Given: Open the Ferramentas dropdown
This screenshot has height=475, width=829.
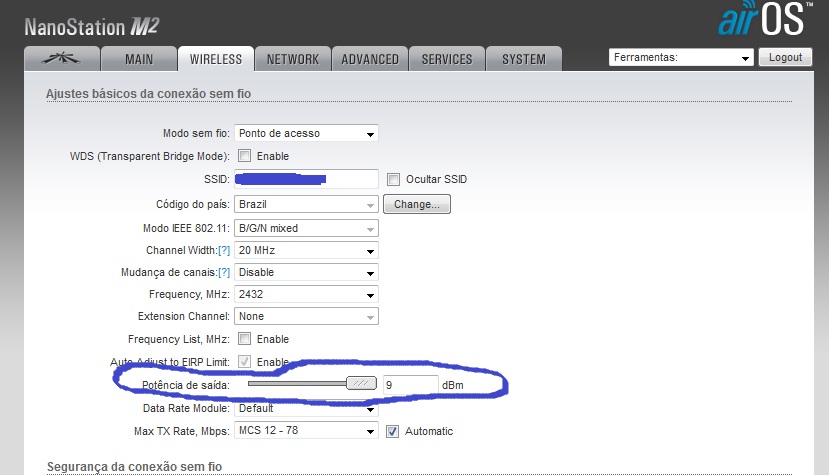Looking at the screenshot, I should click(x=681, y=57).
